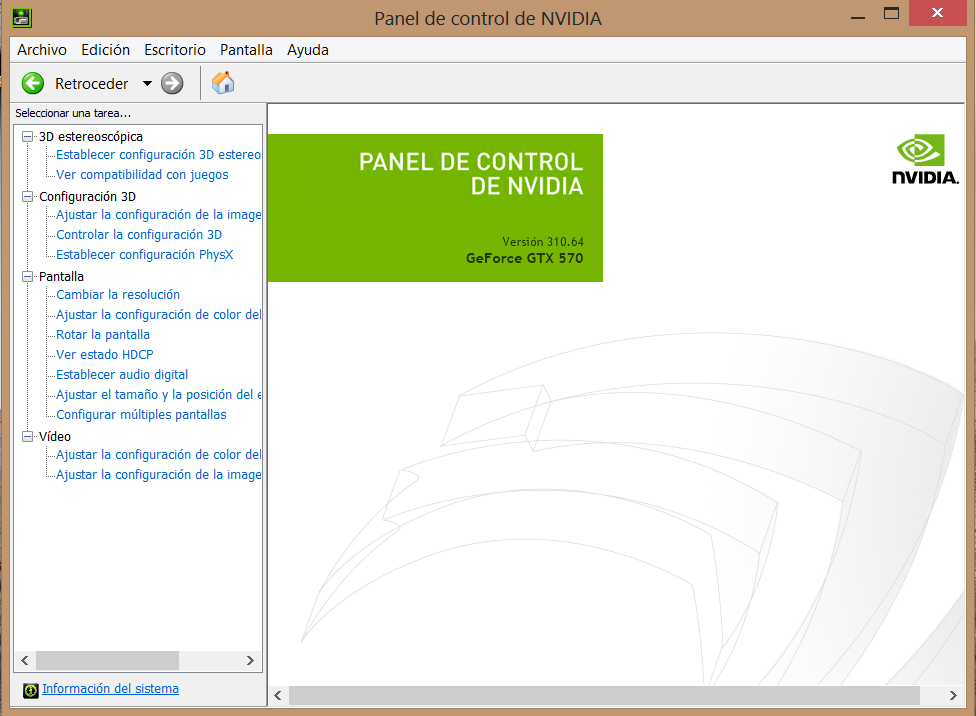Screen dimensions: 976x716
Task: Click the green Retroceder back arrow icon
Action: tap(33, 83)
